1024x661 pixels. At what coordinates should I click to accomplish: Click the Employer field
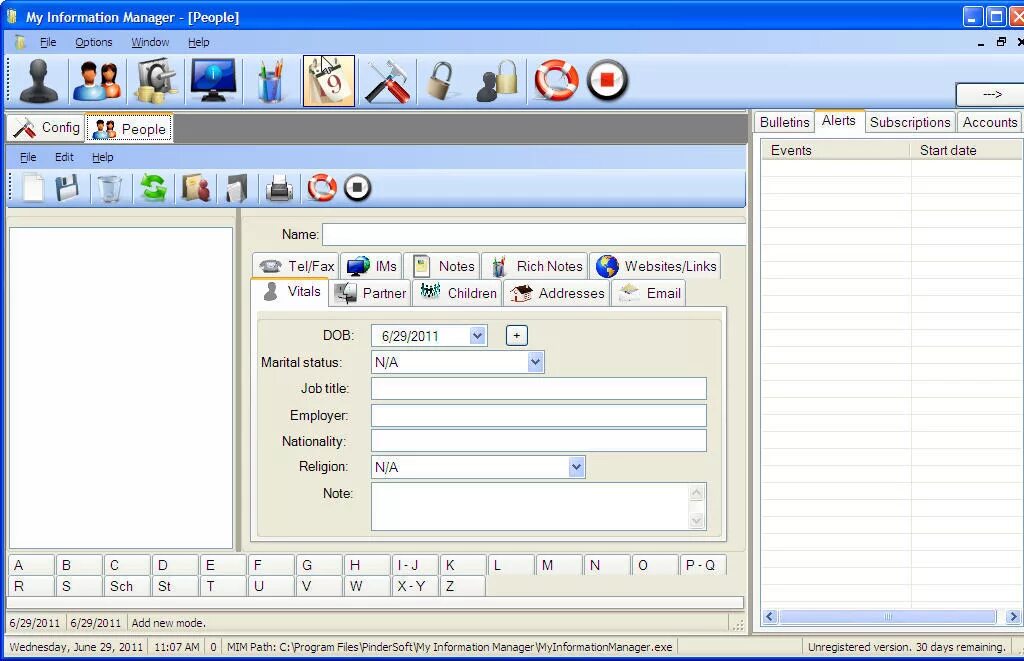(x=539, y=415)
